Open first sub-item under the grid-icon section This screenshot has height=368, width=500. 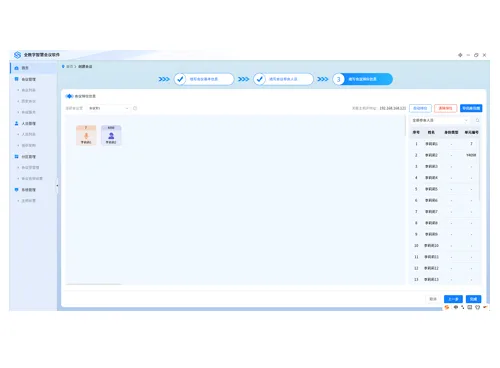pos(30,168)
